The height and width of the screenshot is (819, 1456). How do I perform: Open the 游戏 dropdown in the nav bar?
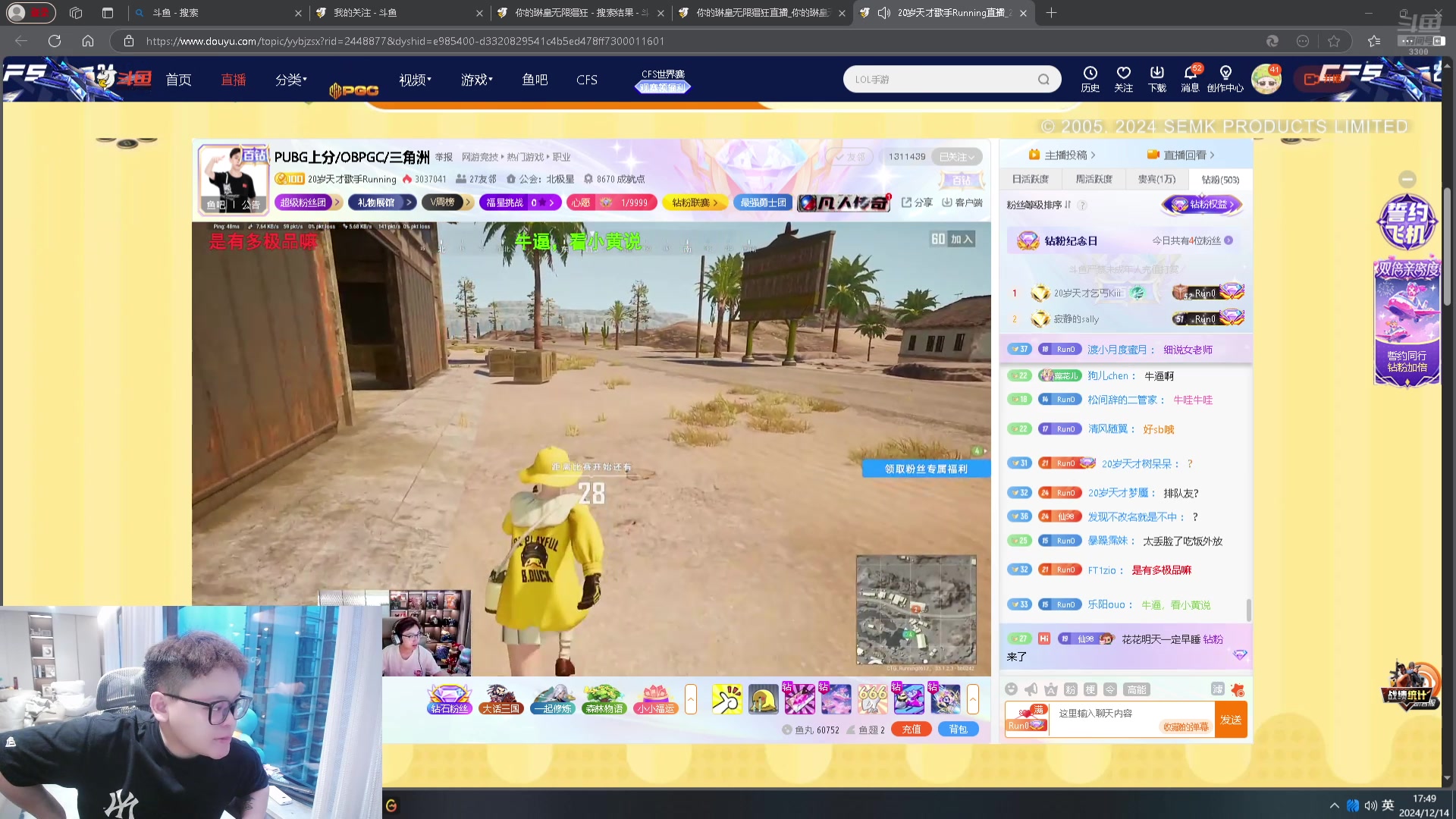[476, 80]
